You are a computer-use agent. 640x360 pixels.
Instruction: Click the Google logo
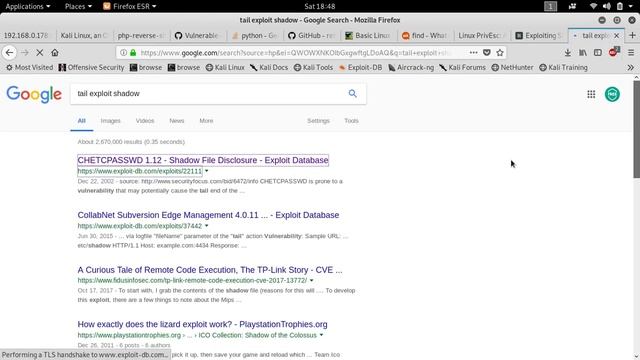point(34,94)
